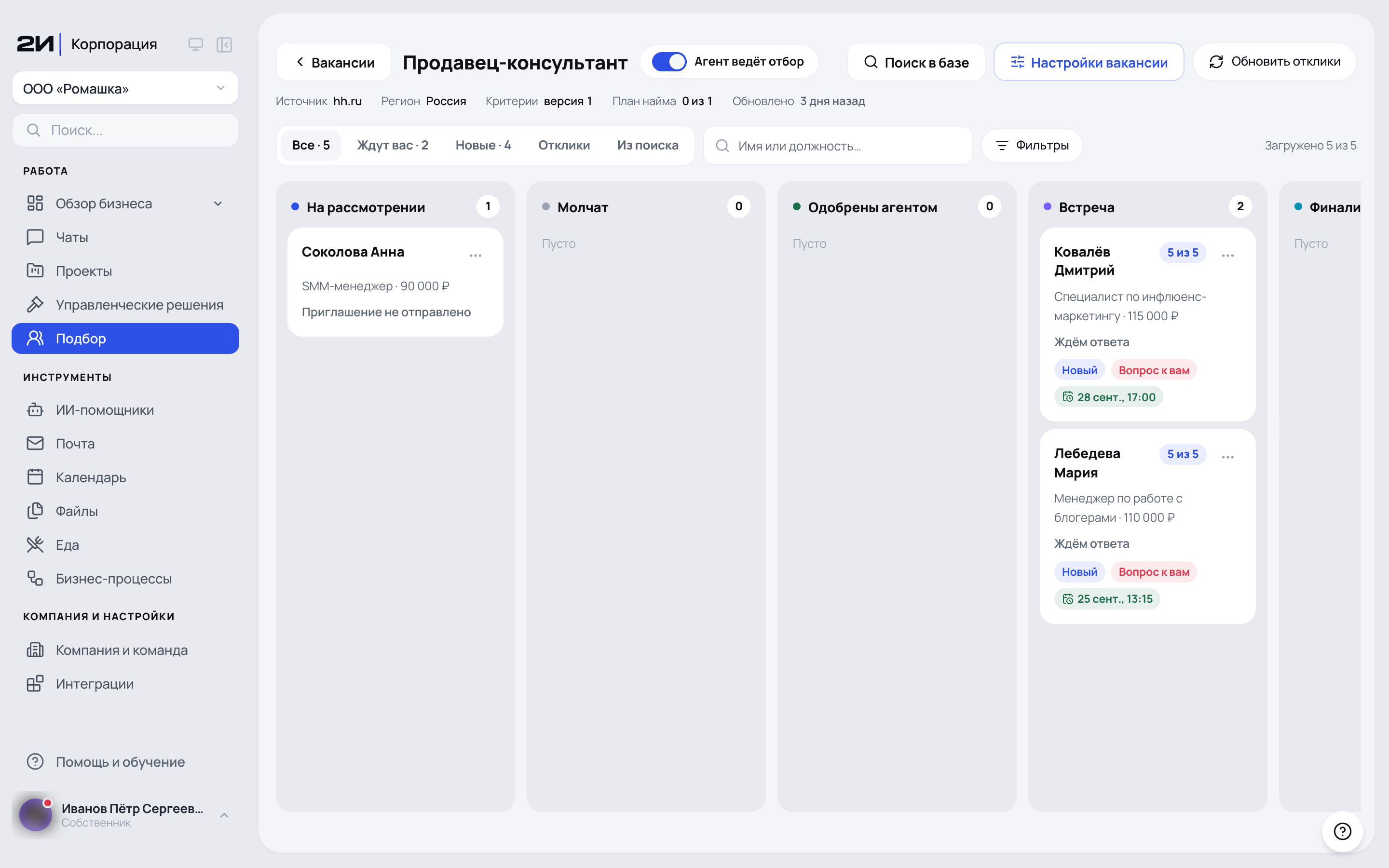Toggle Агент ведёт отбор switch
Image resolution: width=1389 pixels, height=868 pixels.
pyautogui.click(x=668, y=61)
